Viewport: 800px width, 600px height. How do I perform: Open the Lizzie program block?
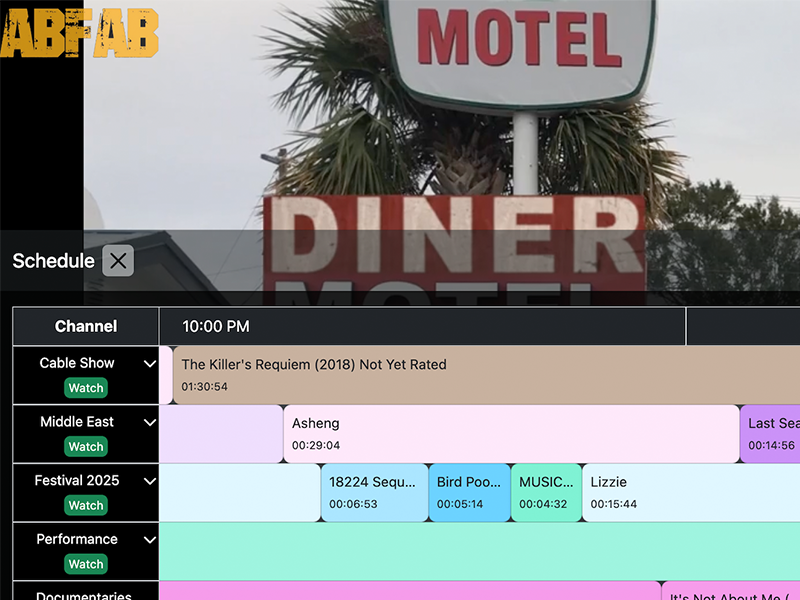(x=691, y=492)
